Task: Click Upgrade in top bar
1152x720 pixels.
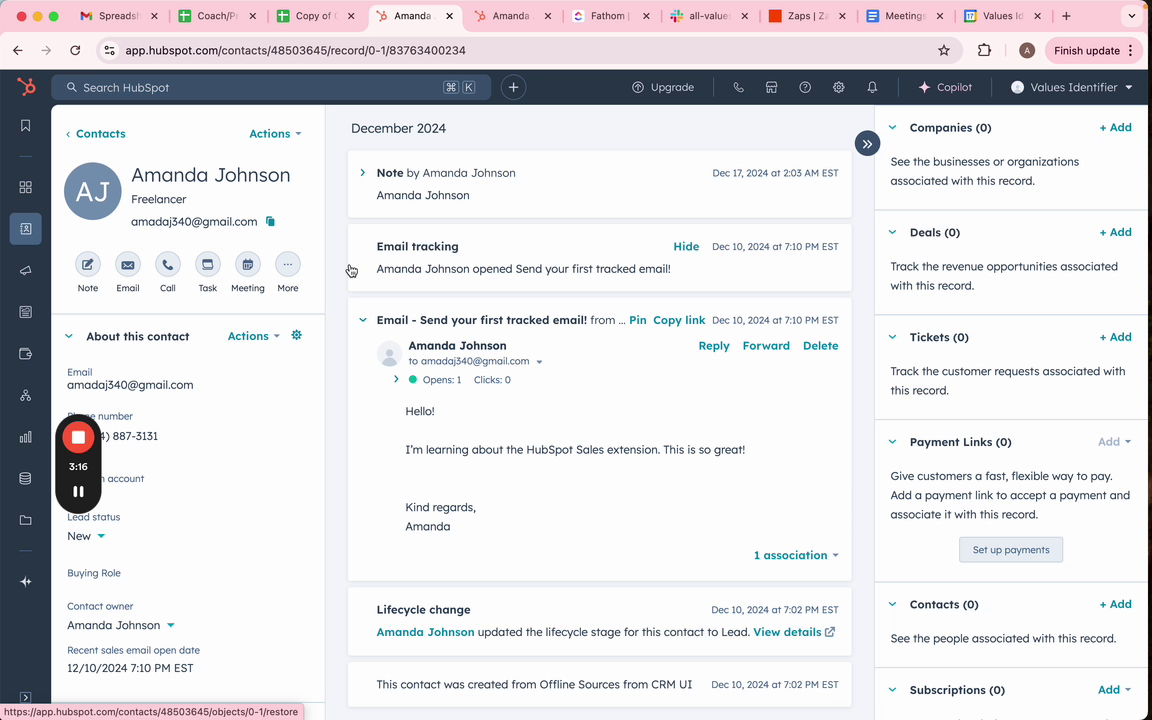Action: pos(663,87)
